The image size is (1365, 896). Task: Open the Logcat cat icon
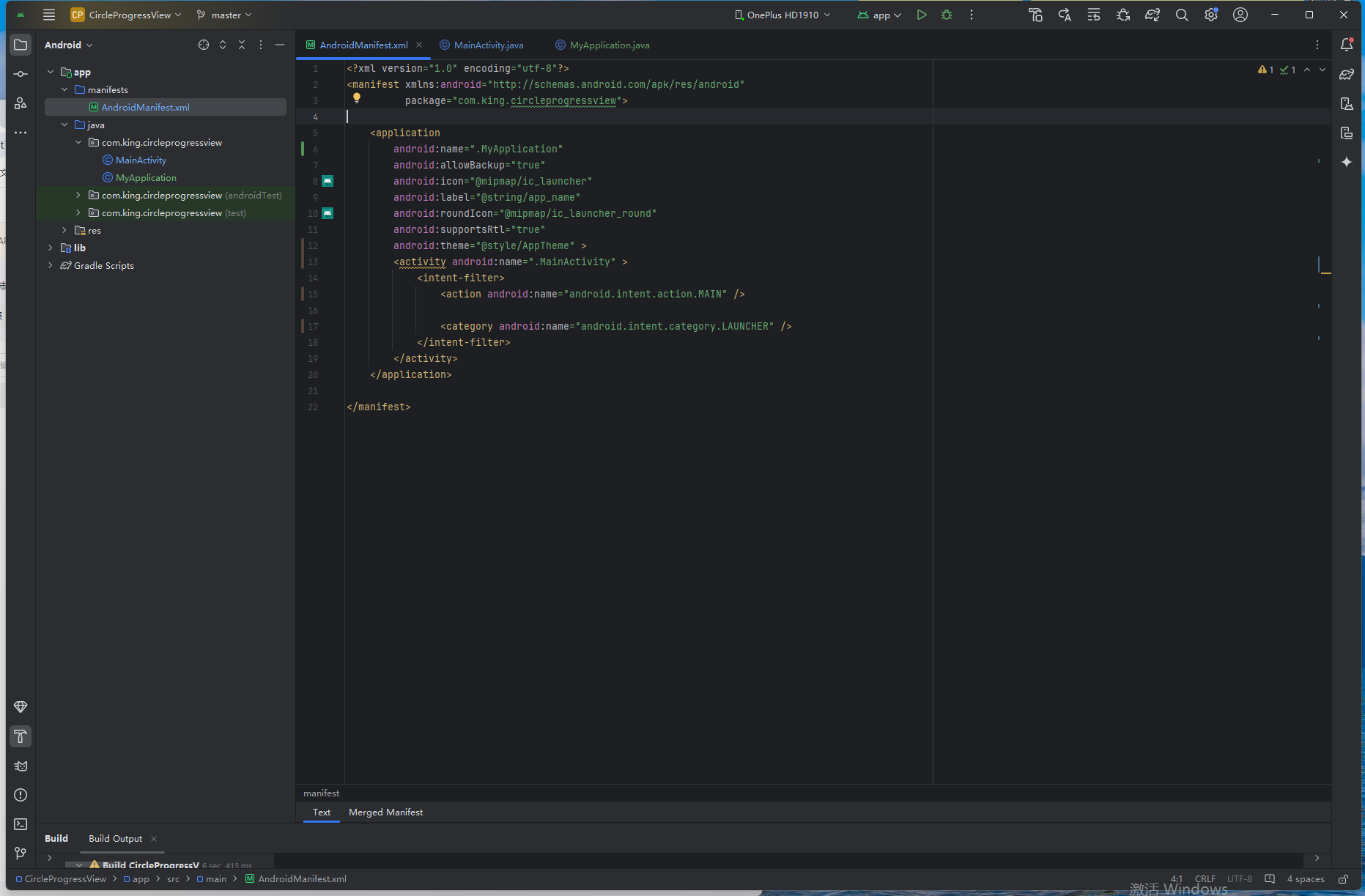click(x=21, y=766)
